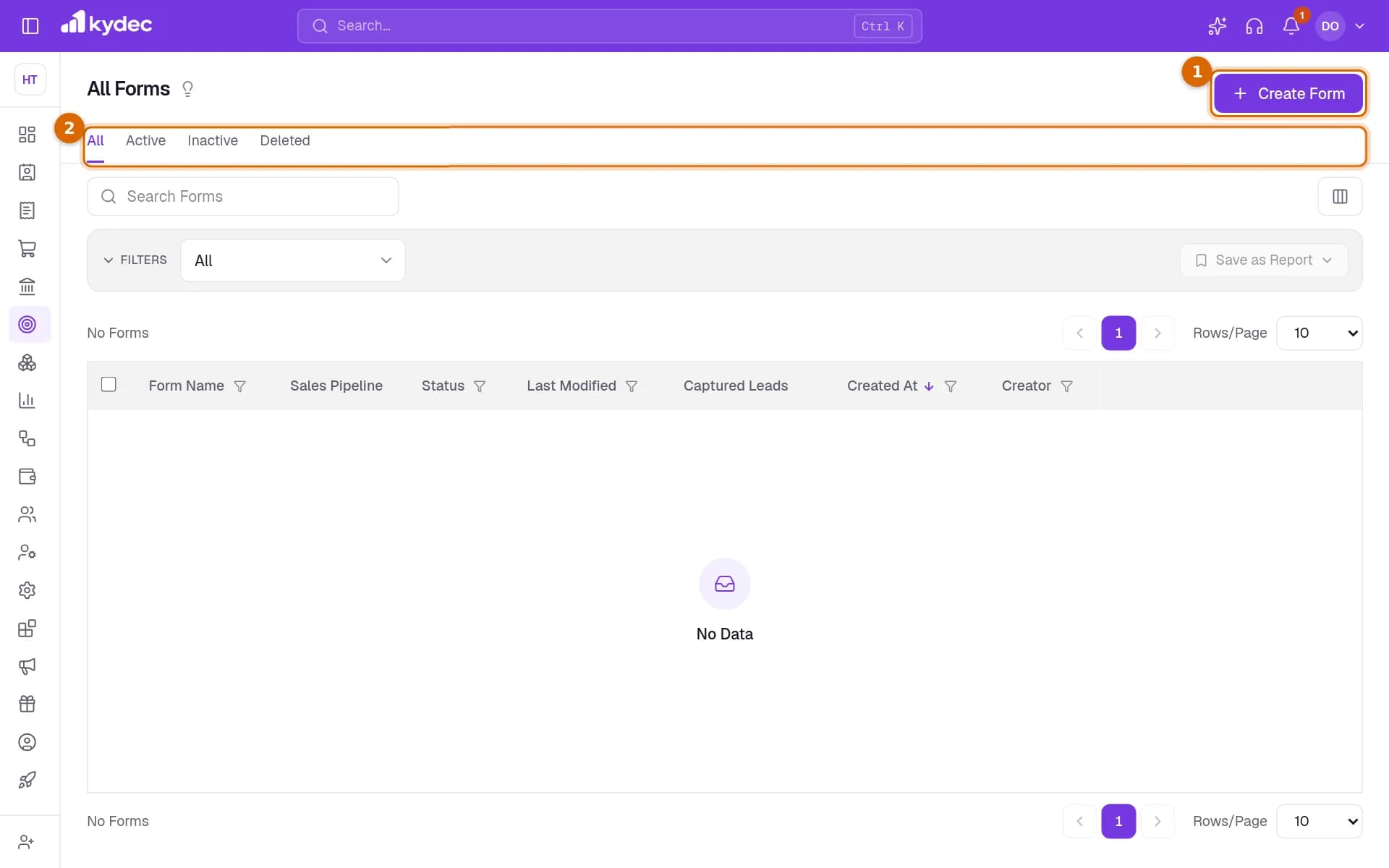The image size is (1389, 868).
Task: Open the team users icon in sidebar
Action: pyautogui.click(x=27, y=514)
